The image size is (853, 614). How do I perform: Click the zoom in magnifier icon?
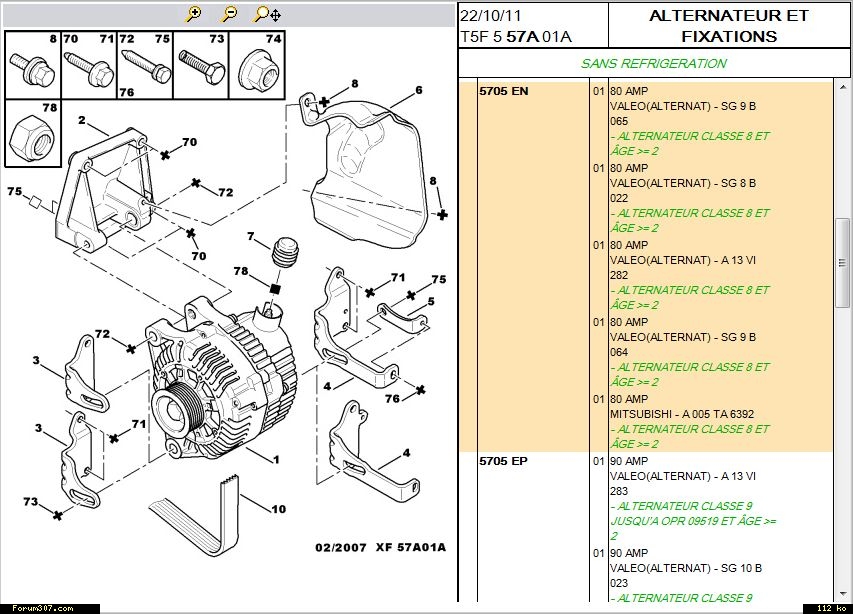[195, 14]
